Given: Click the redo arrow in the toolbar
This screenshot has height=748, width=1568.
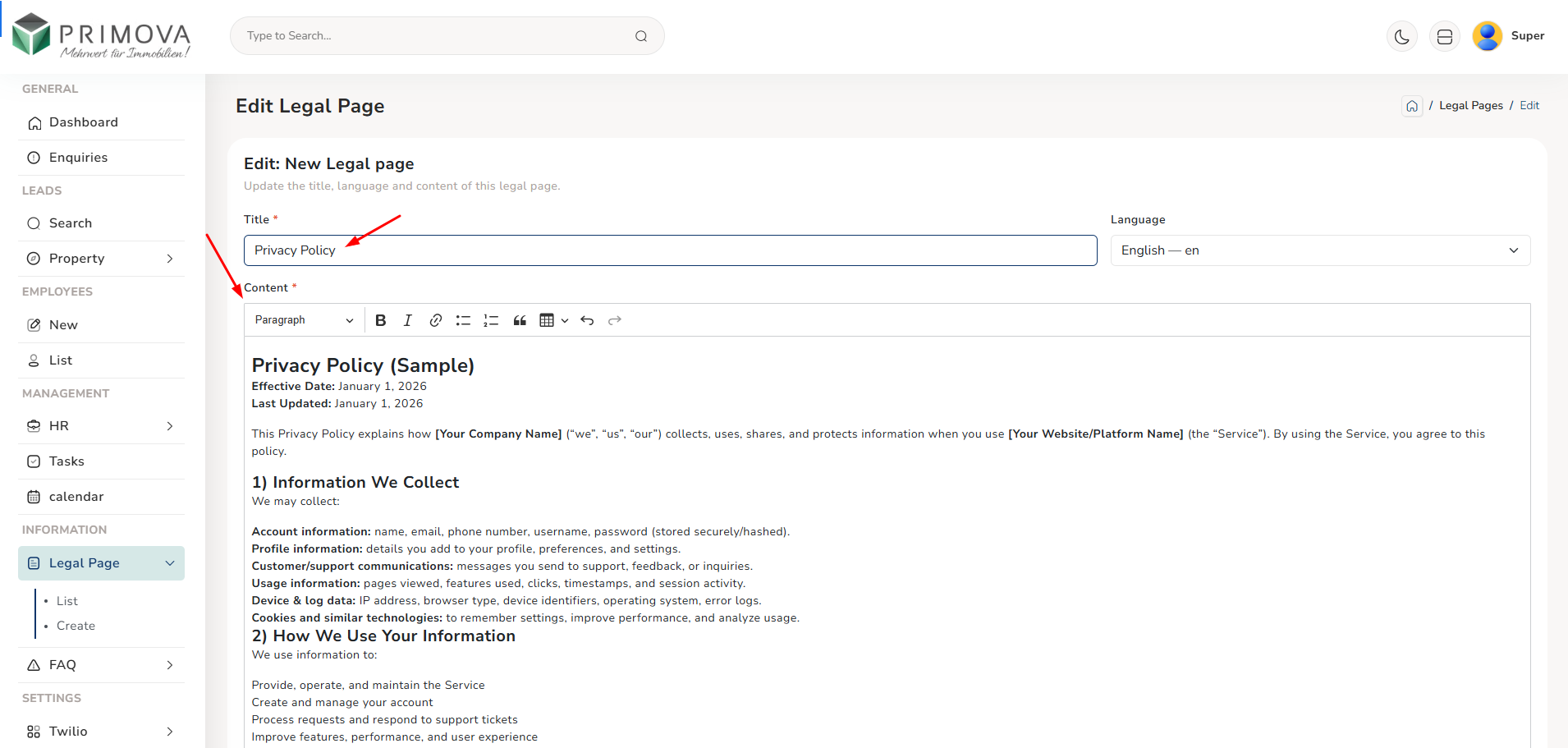Looking at the screenshot, I should click(615, 320).
